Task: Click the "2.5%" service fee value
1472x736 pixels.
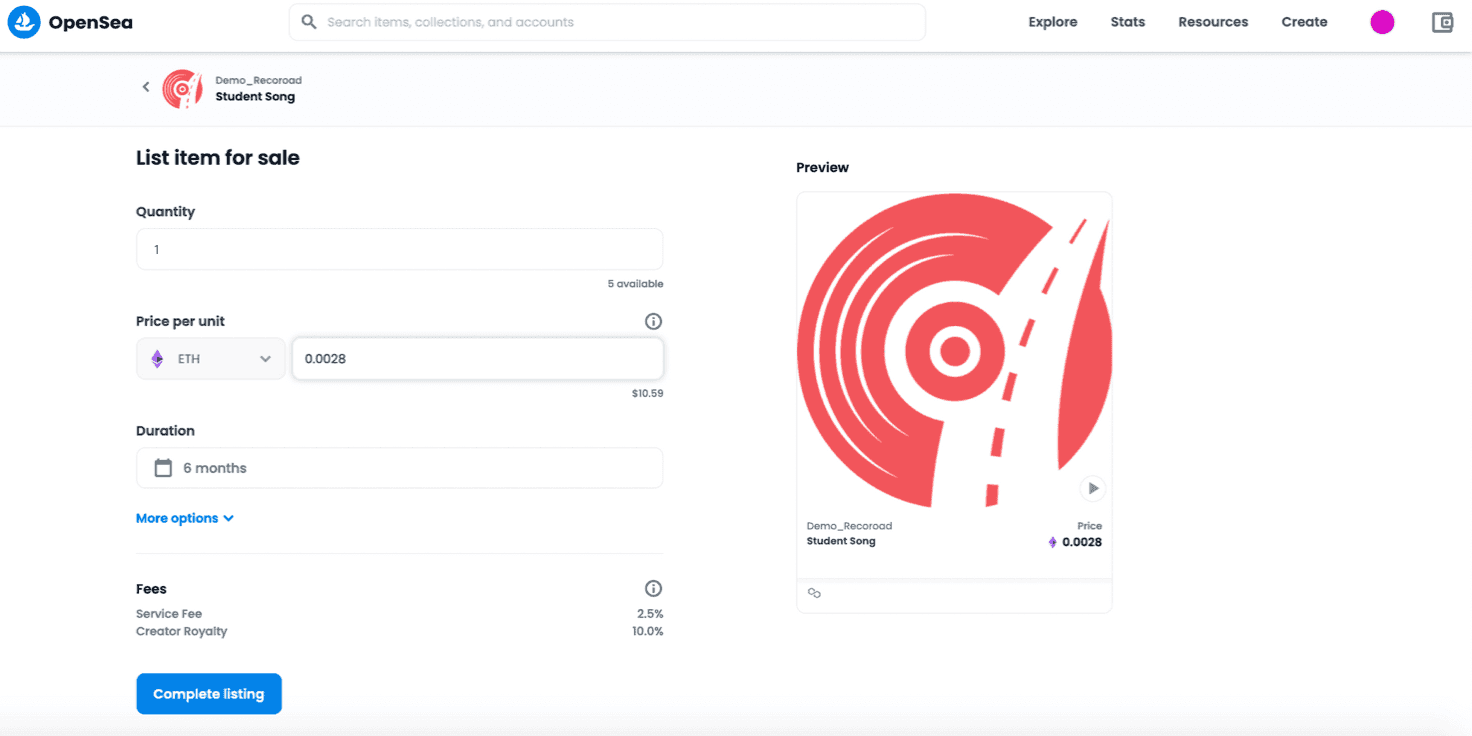Action: [649, 614]
